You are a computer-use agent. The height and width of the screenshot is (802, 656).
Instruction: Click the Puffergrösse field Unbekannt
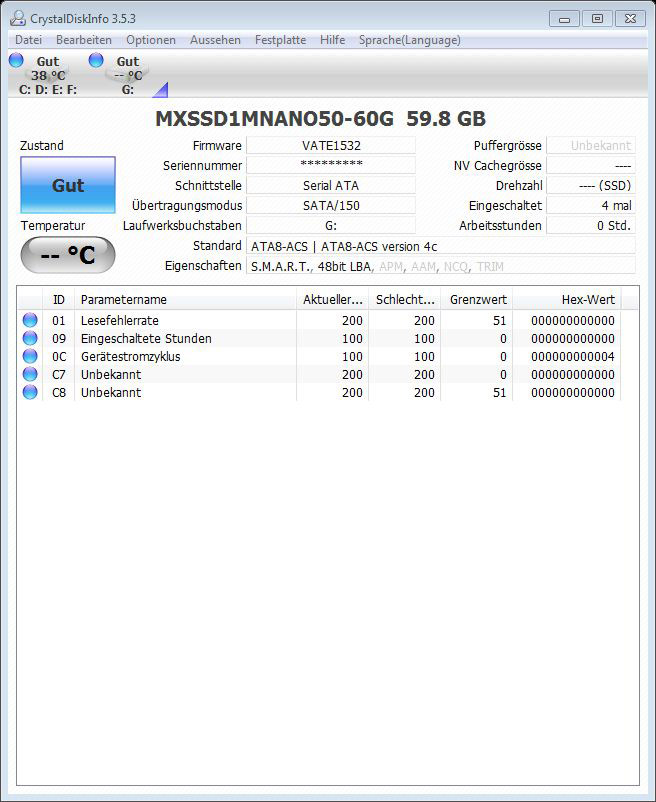coord(591,145)
